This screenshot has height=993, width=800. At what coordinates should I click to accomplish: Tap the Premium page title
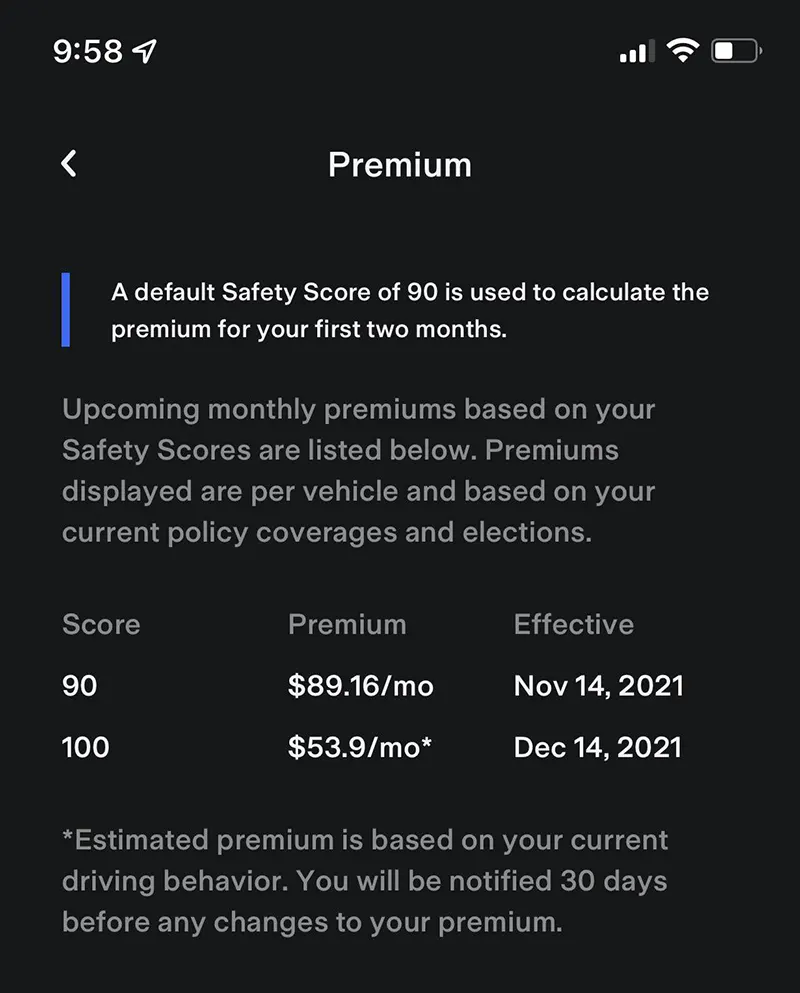coord(399,165)
